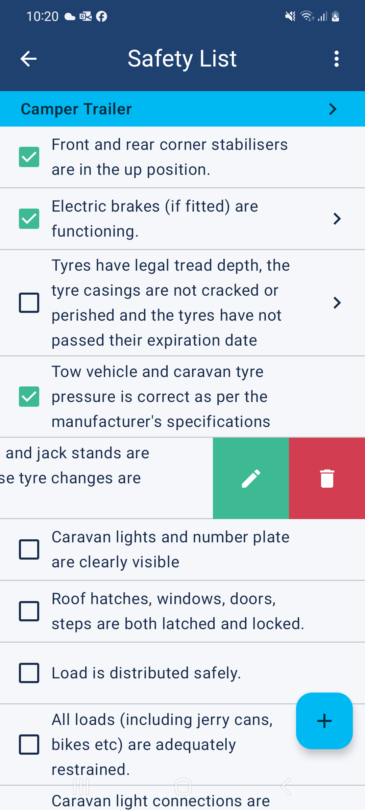Screen dimensions: 365x810
Task: Select the Camper Trailer header bar
Action: pos(182,109)
